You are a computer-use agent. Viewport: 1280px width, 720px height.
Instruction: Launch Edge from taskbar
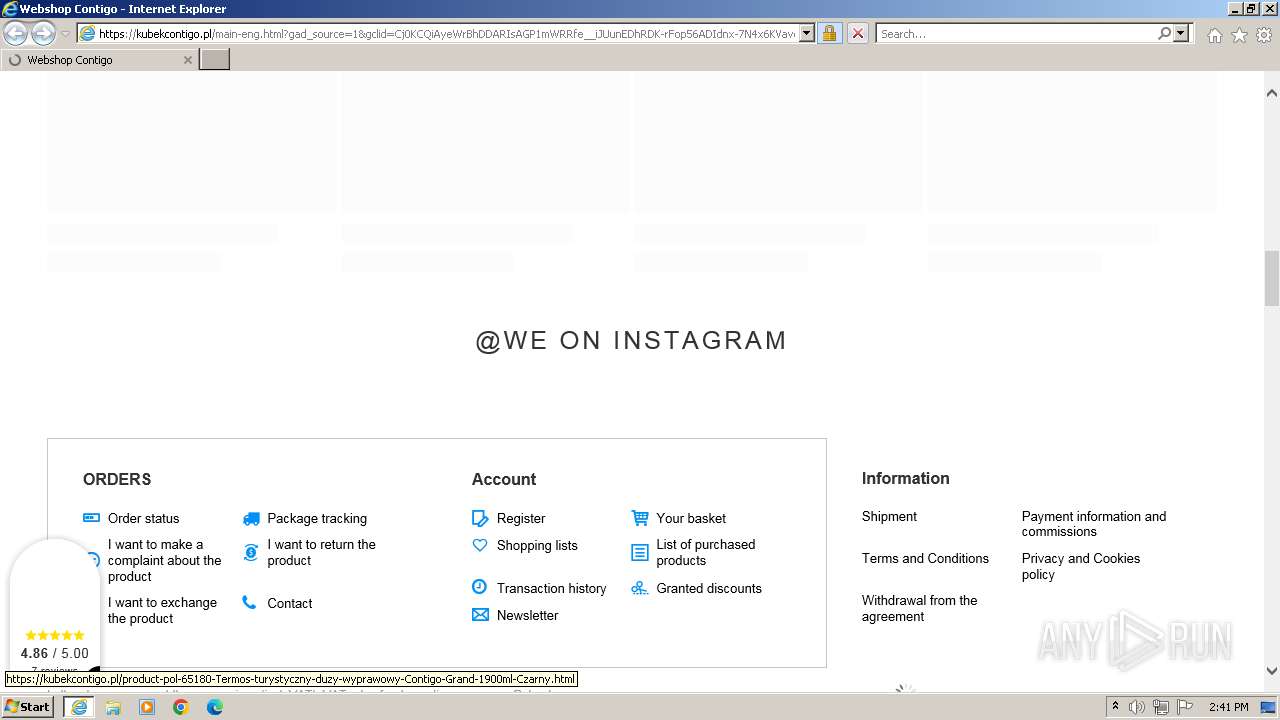coord(215,707)
